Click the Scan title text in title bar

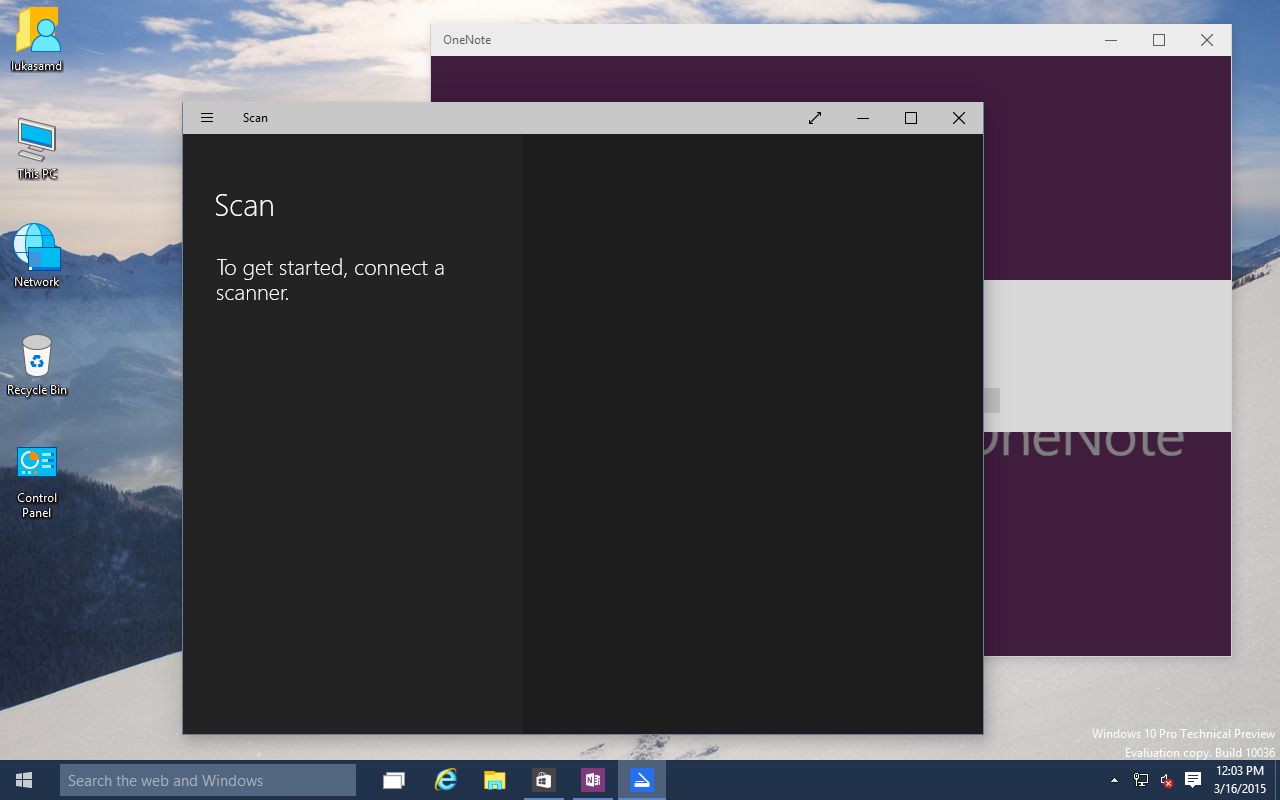[255, 118]
